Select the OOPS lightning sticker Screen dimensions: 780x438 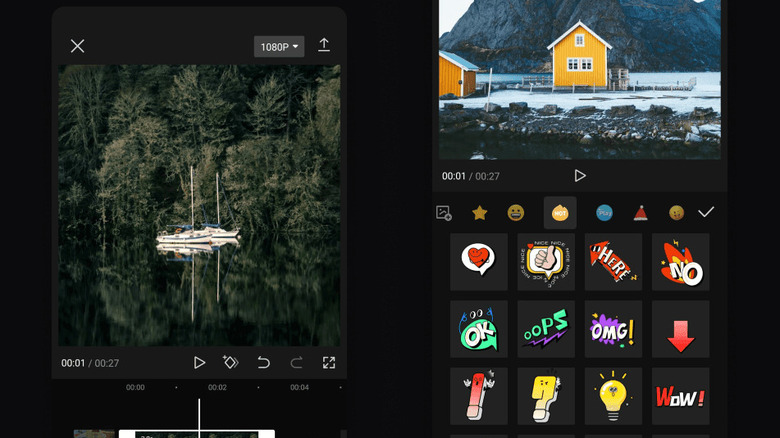tap(546, 329)
